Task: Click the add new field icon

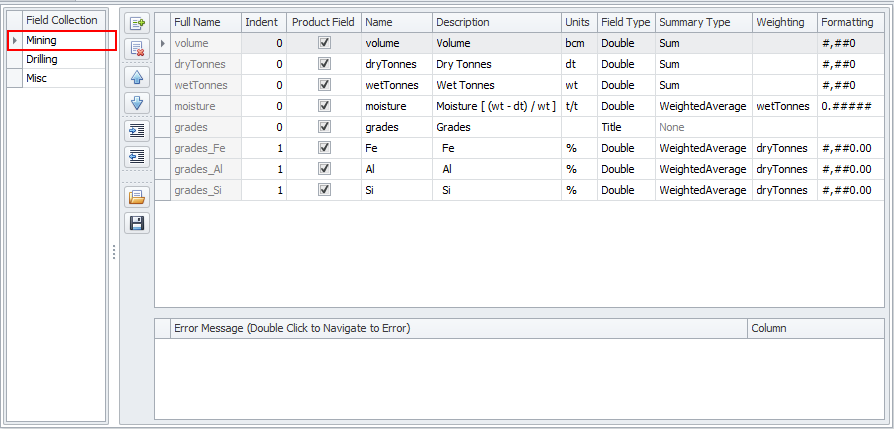Action: click(x=137, y=22)
